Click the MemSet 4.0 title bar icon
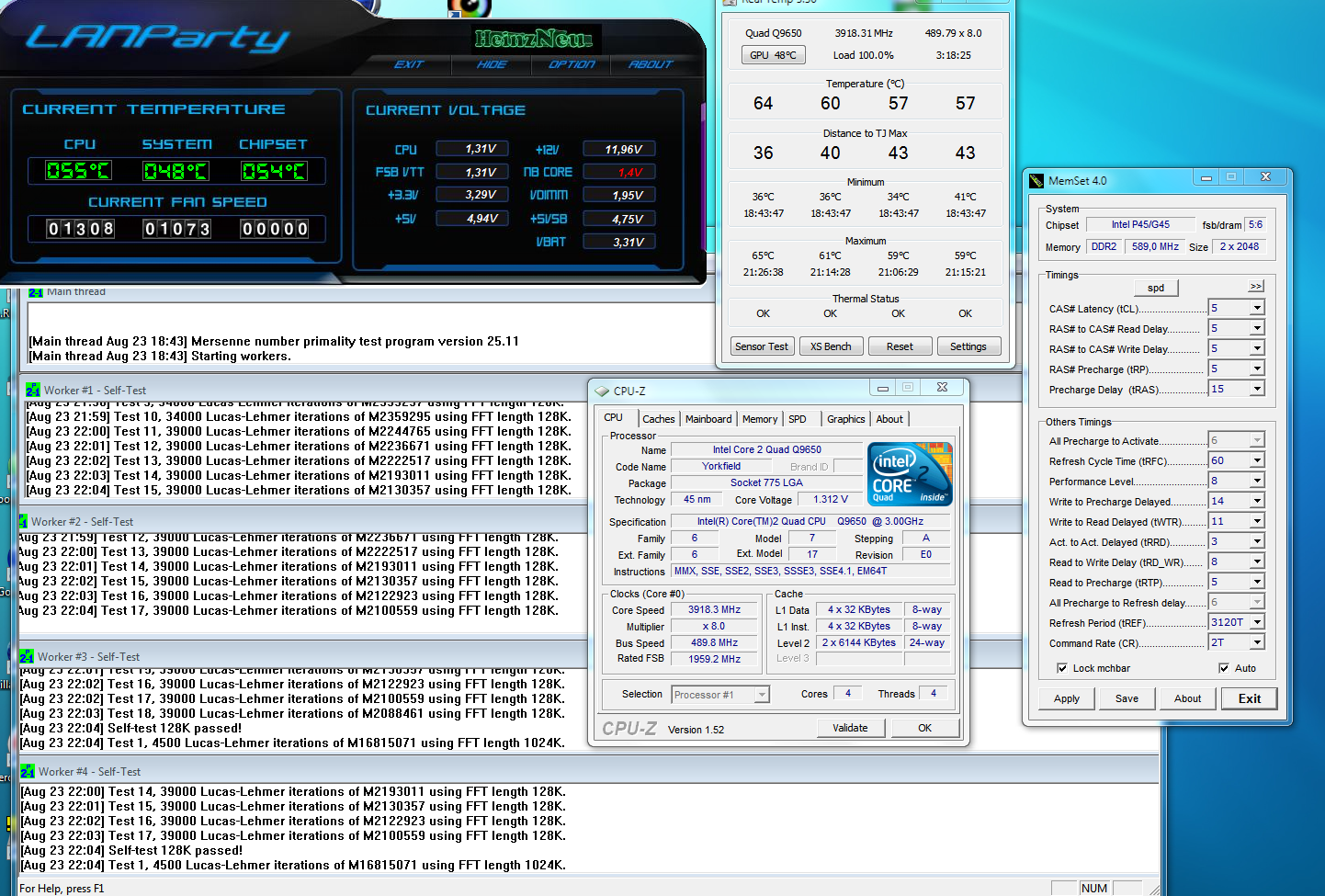The width and height of the screenshot is (1325, 896). 1036,180
